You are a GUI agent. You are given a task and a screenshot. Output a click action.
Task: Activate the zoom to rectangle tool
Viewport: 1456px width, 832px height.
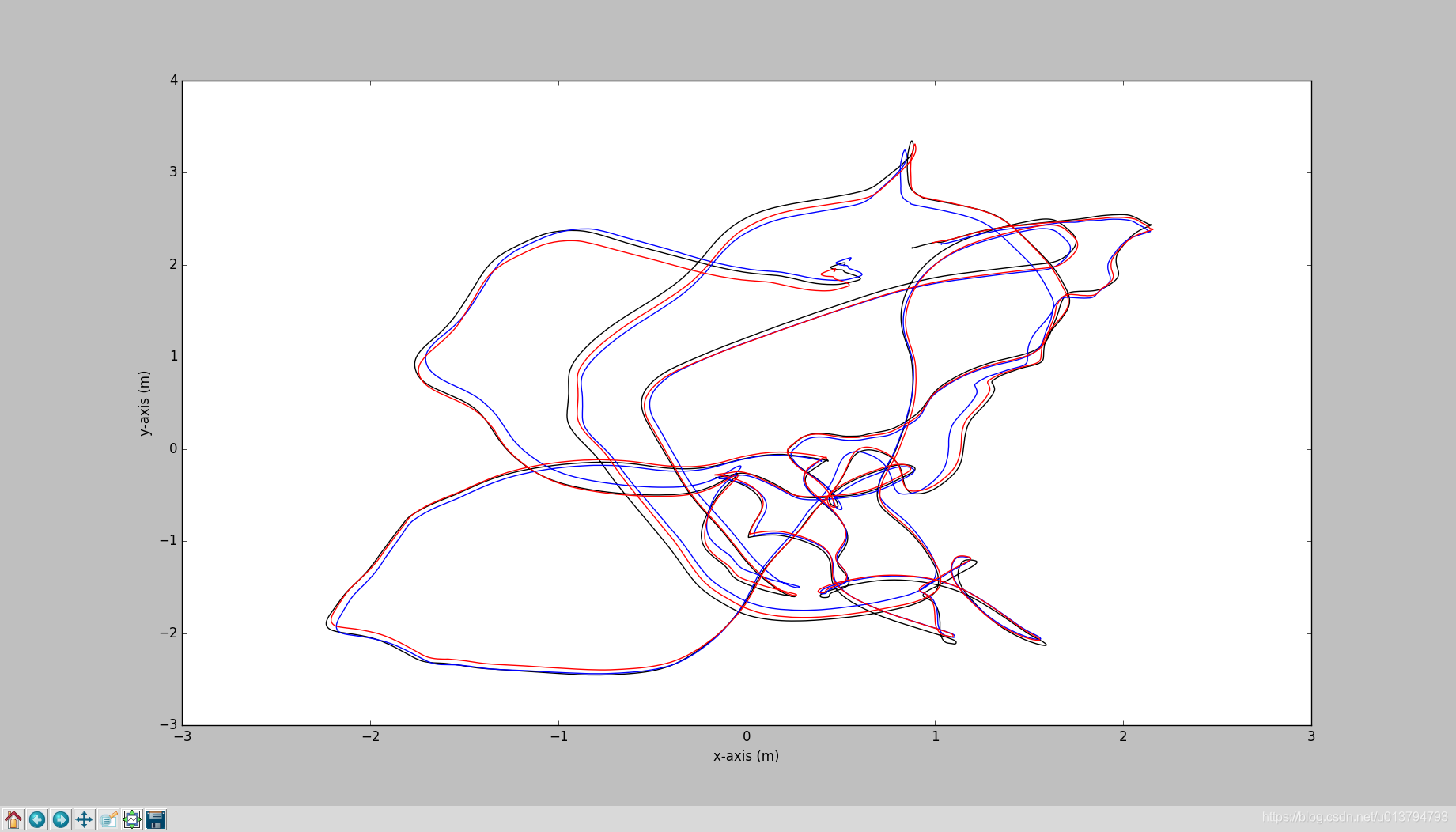point(108,819)
